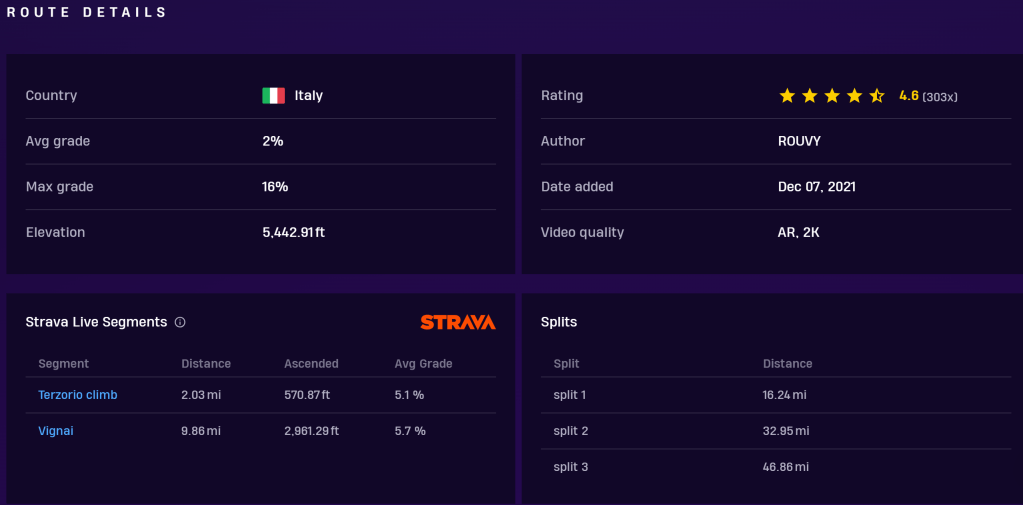Screen dimensions: 1023x505
Task: Click the 4.6 rating score
Action: pos(909,96)
